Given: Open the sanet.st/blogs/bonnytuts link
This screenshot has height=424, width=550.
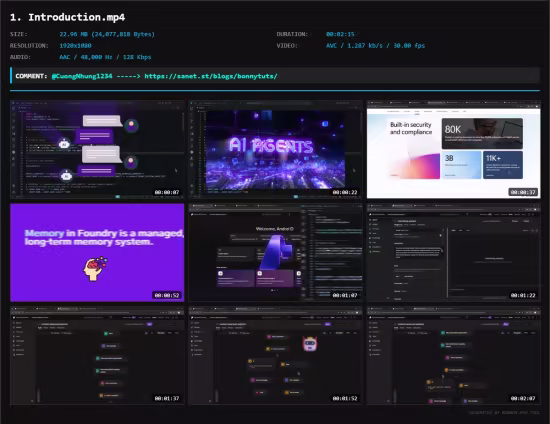Looking at the screenshot, I should point(211,76).
